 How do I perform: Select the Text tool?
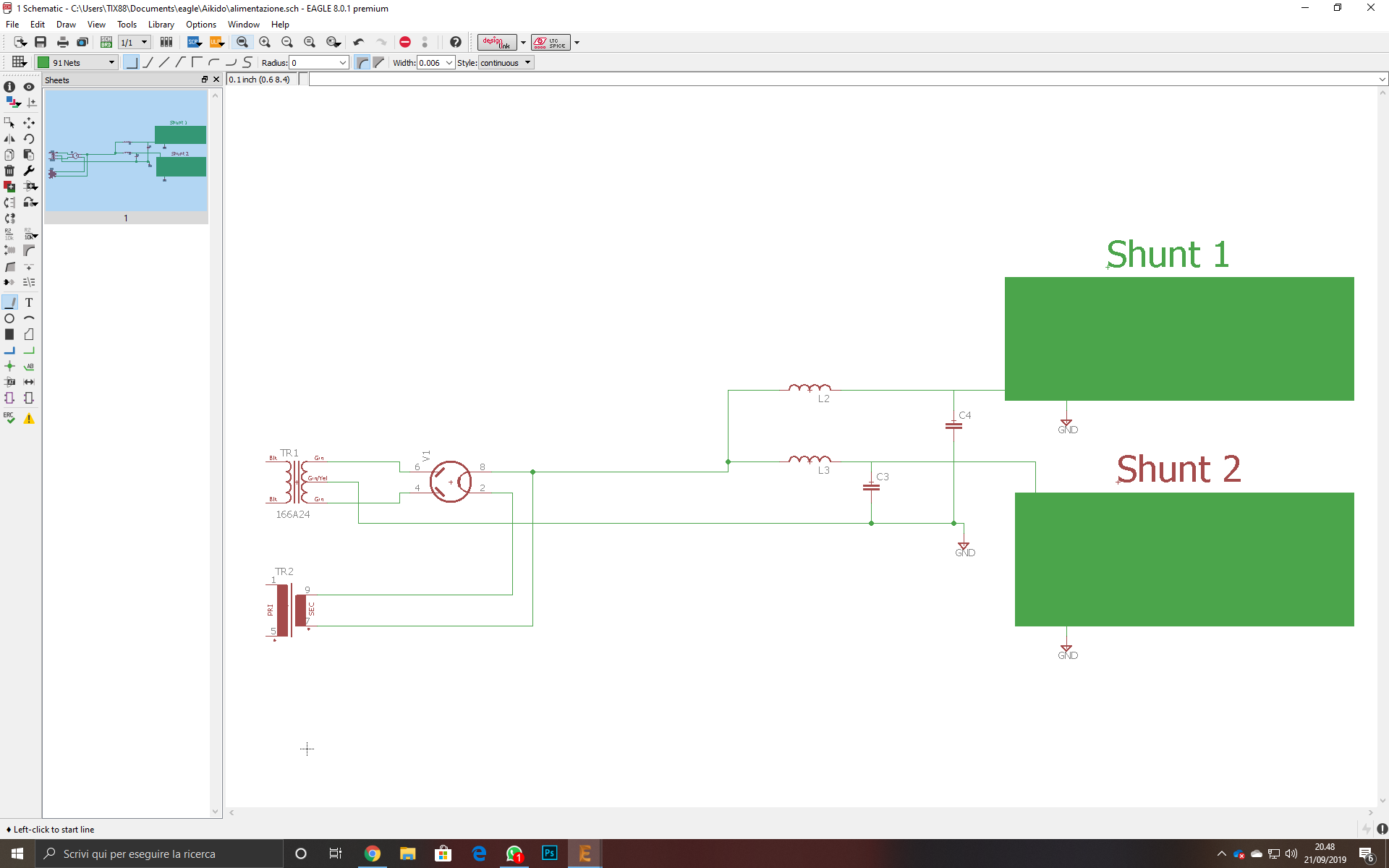pos(29,302)
